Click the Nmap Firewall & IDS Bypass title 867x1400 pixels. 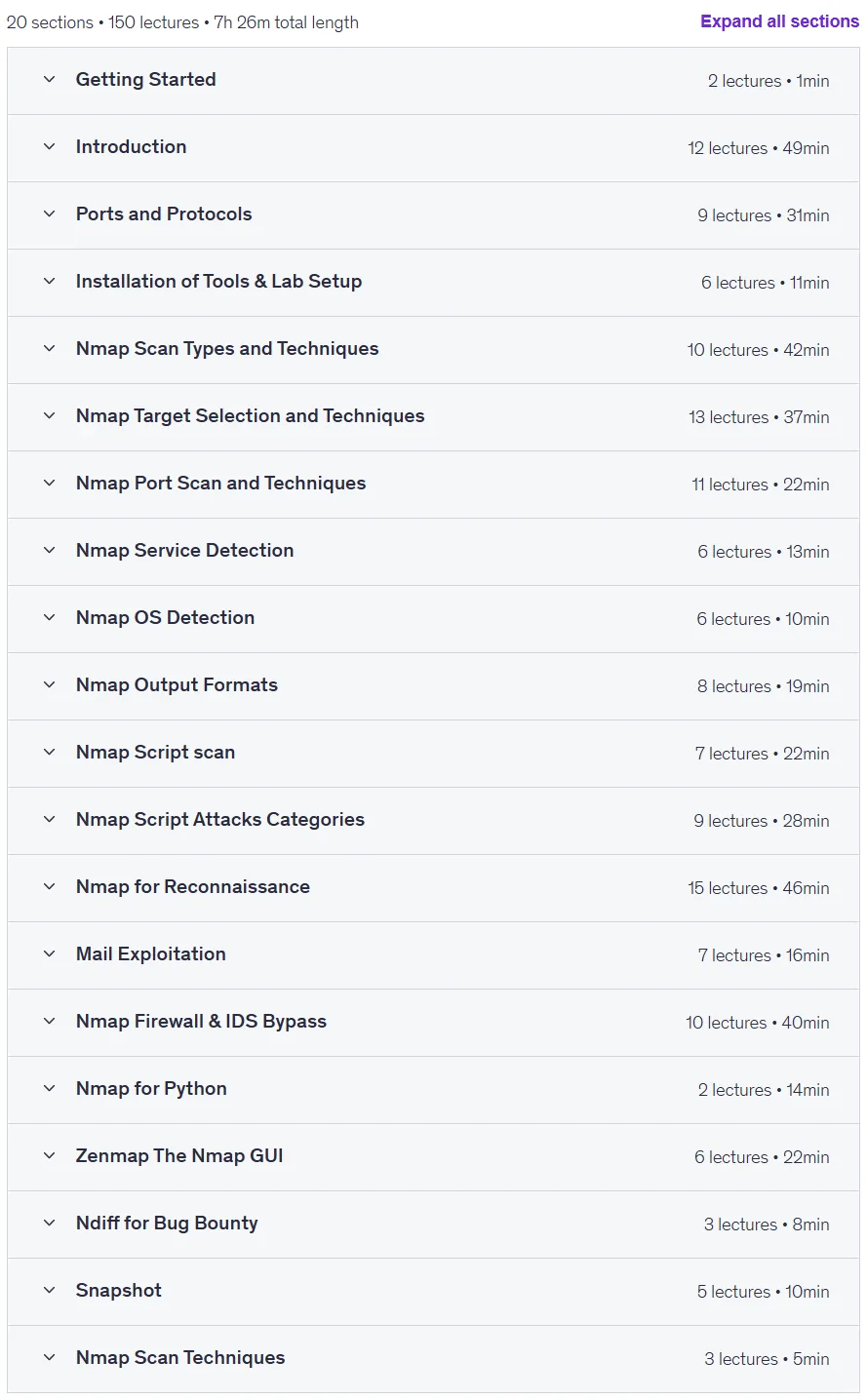(x=201, y=1022)
